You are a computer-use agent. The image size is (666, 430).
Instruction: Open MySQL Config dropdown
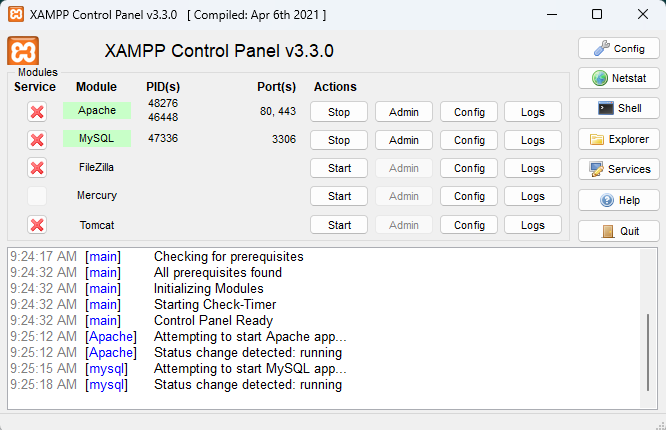[469, 140]
